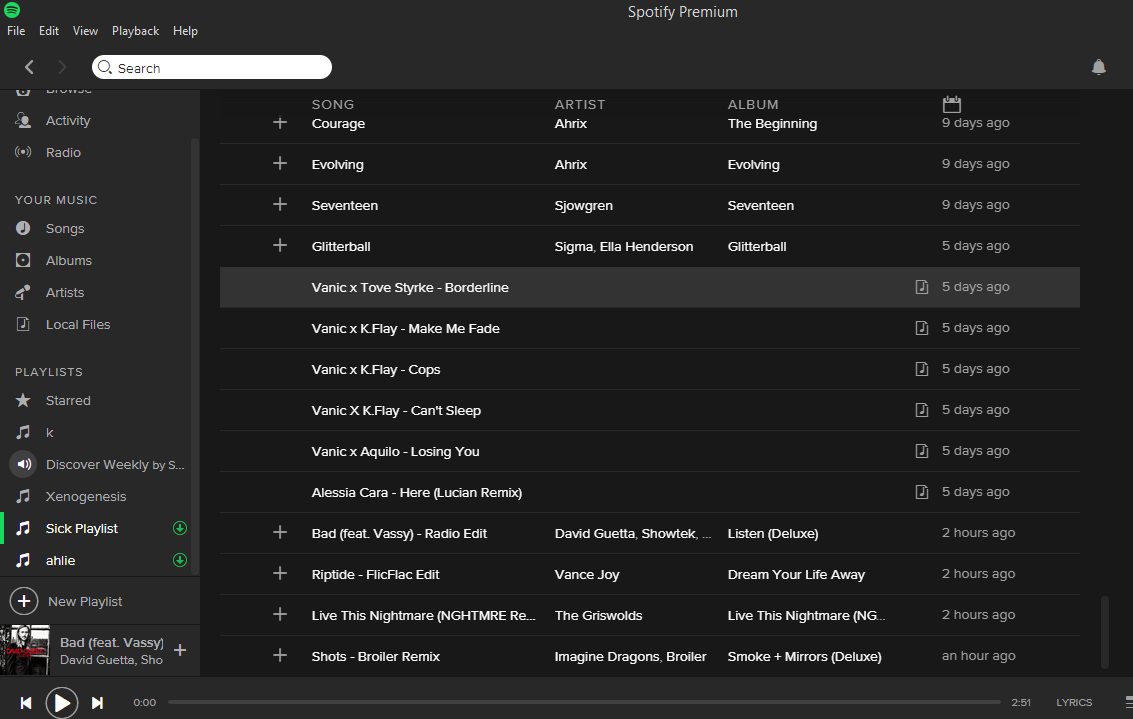Add Seventeen to Your Music
The width and height of the screenshot is (1133, 719).
(x=280, y=204)
